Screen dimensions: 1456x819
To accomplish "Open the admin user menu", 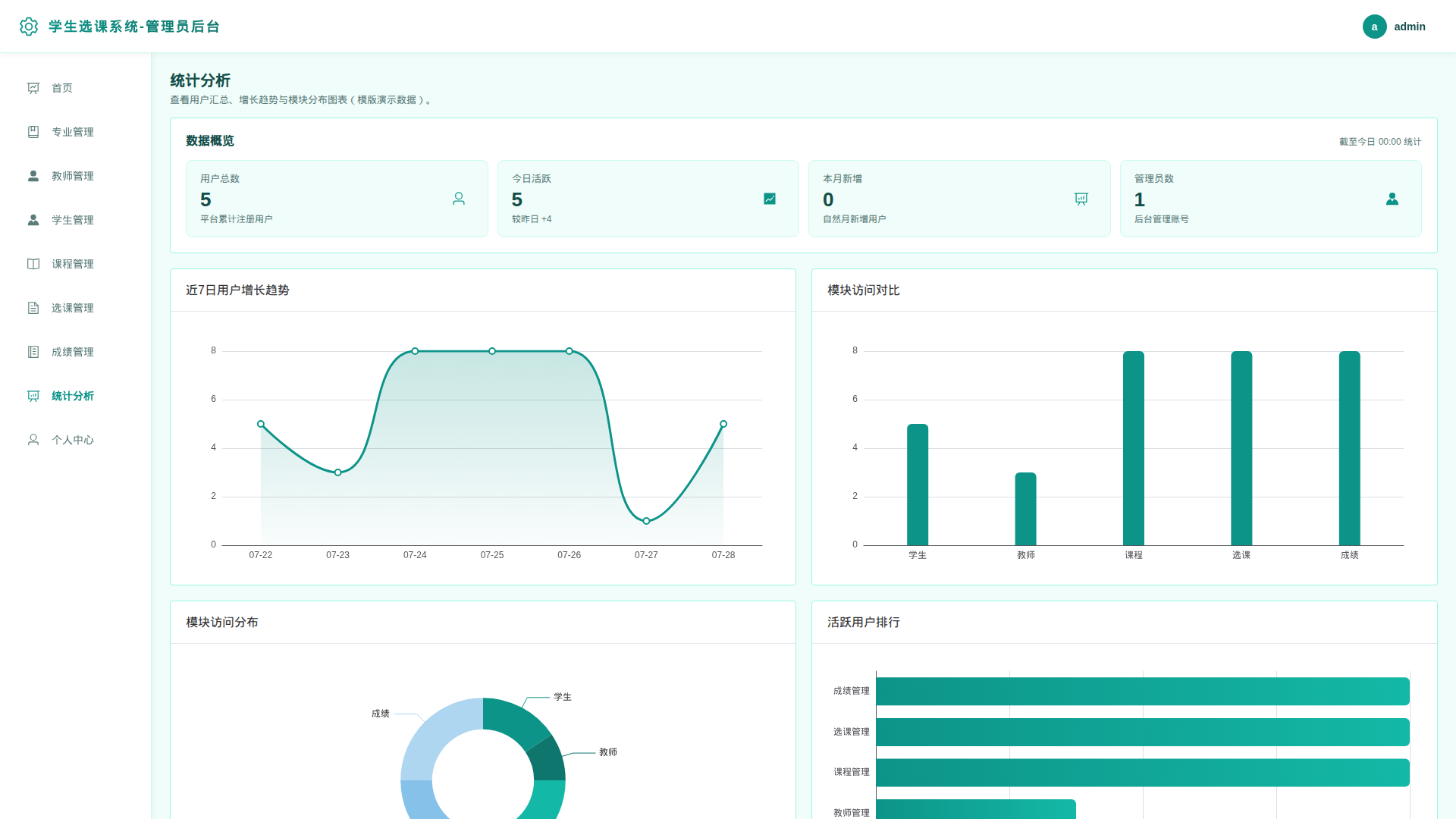I will coord(1394,27).
